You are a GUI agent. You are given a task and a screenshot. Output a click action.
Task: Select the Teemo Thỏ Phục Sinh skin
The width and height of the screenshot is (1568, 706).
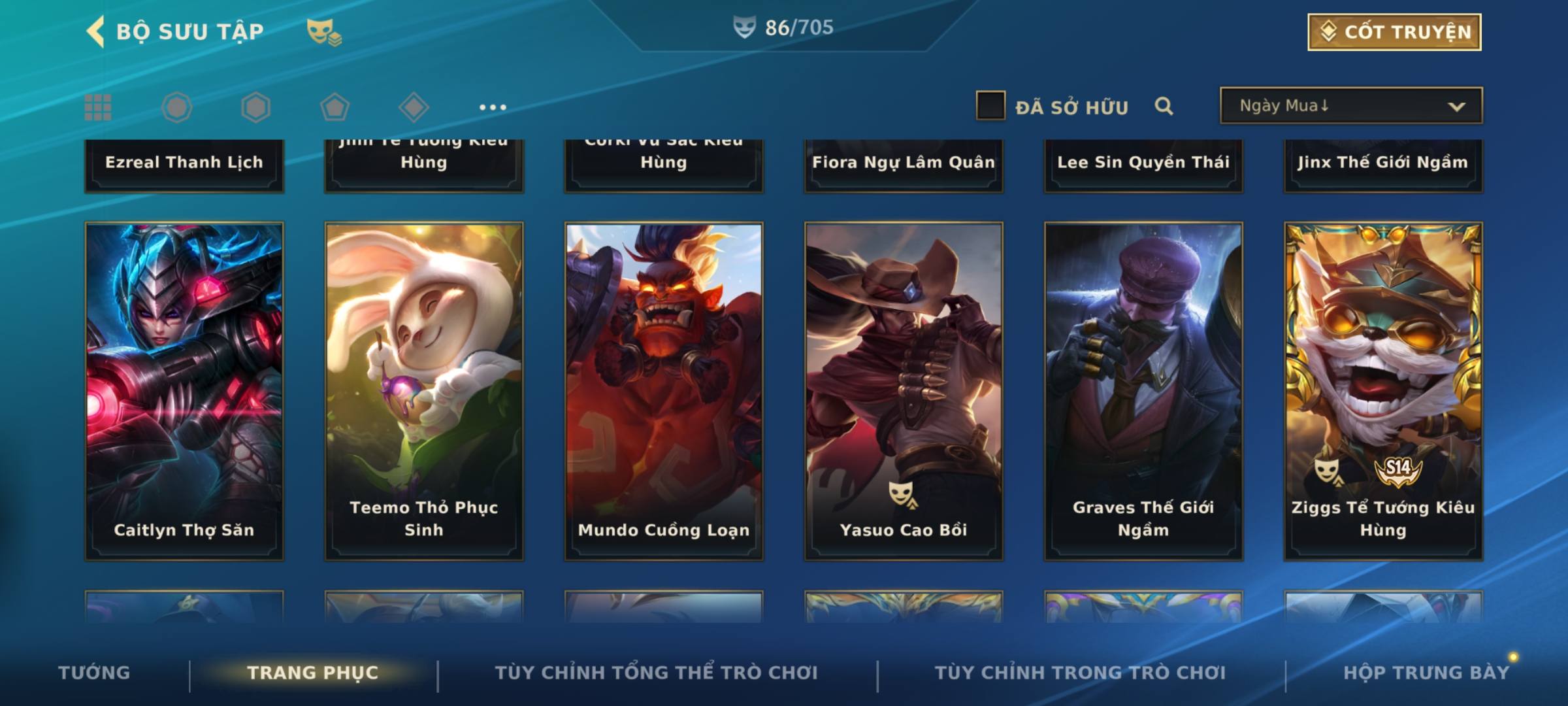(424, 391)
